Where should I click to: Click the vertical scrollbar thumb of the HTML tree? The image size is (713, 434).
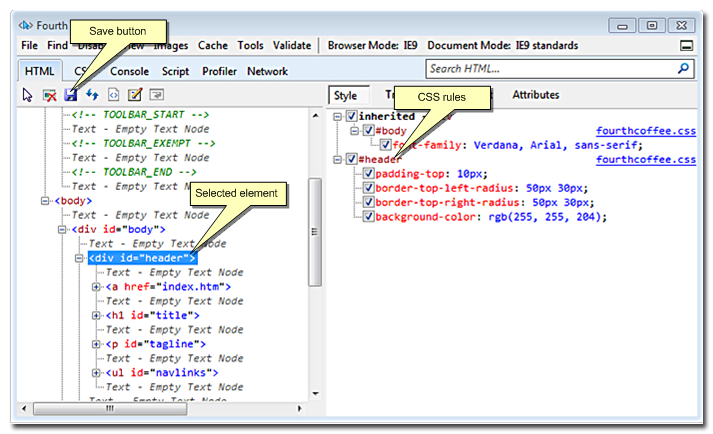[315, 232]
